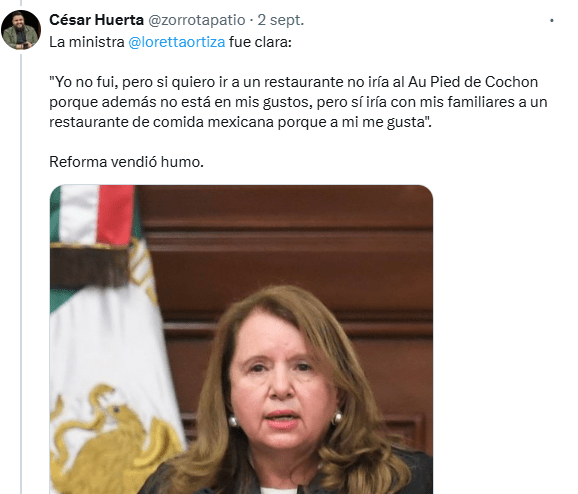Open César Huerta's profile avatar
Image resolution: width=578 pixels, height=494 pixels.
coord(21,29)
